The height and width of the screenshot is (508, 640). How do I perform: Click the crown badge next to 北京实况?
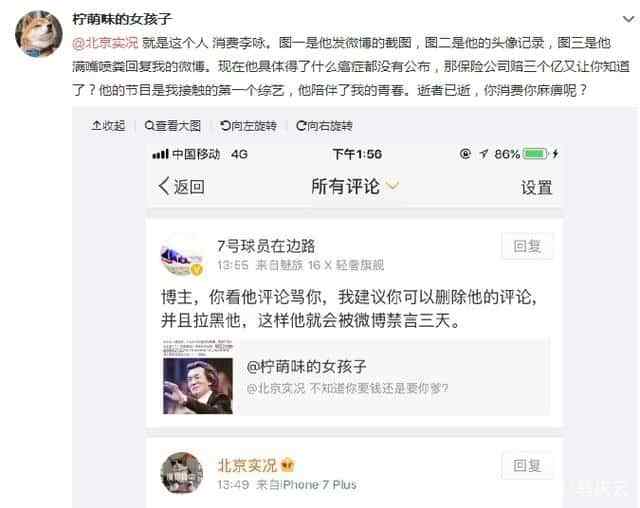click(x=288, y=465)
